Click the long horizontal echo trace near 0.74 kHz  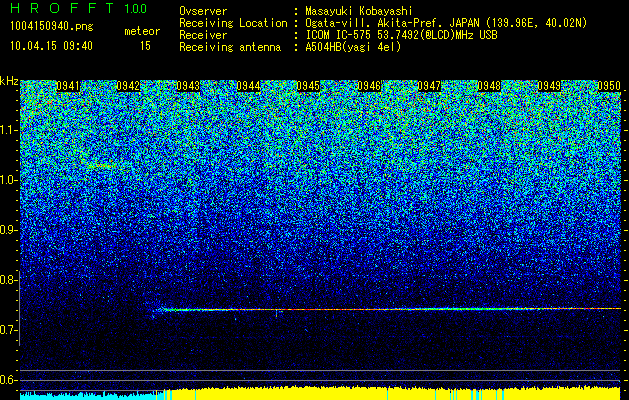pyautogui.click(x=389, y=309)
